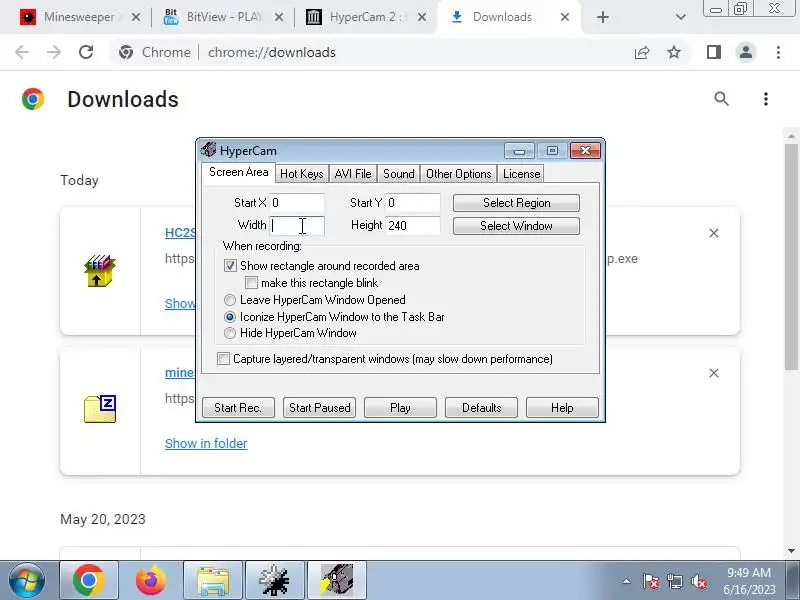The image size is (800, 600).
Task: Click the network tray icon
Action: point(674,581)
